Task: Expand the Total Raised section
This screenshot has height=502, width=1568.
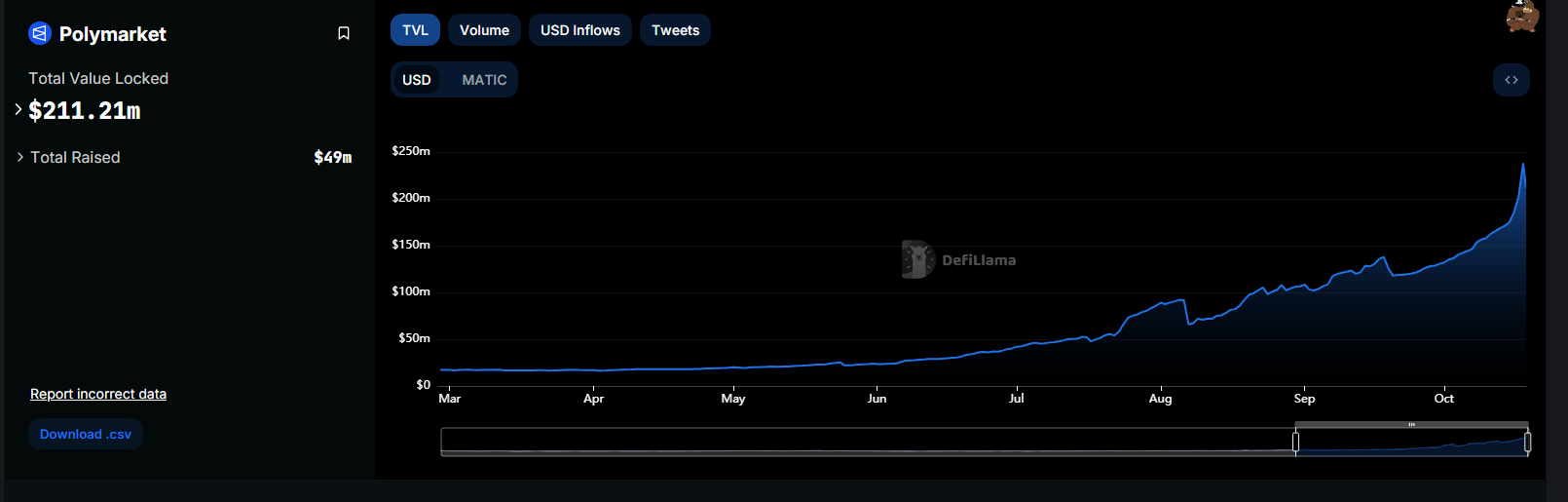Action: click(20, 157)
